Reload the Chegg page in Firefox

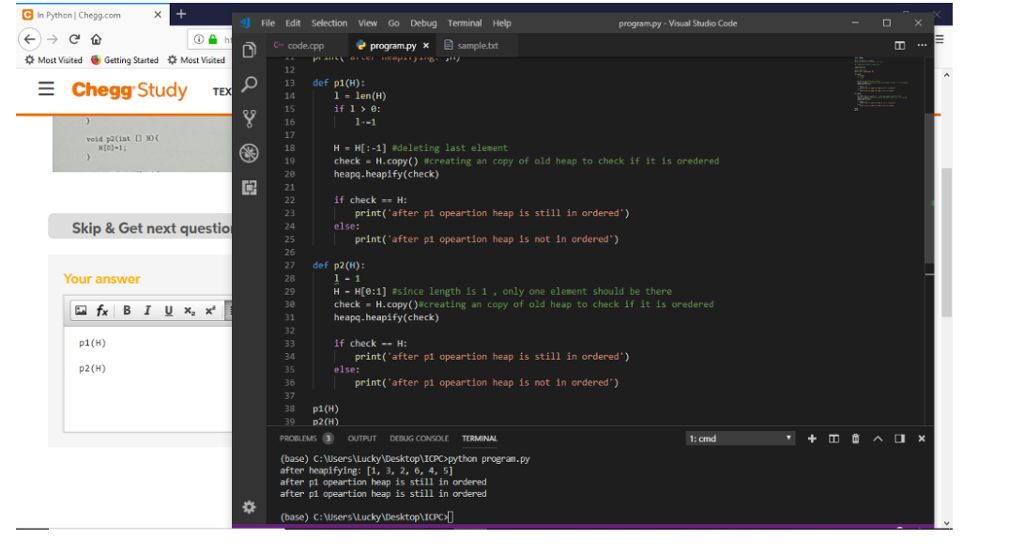(x=74, y=39)
